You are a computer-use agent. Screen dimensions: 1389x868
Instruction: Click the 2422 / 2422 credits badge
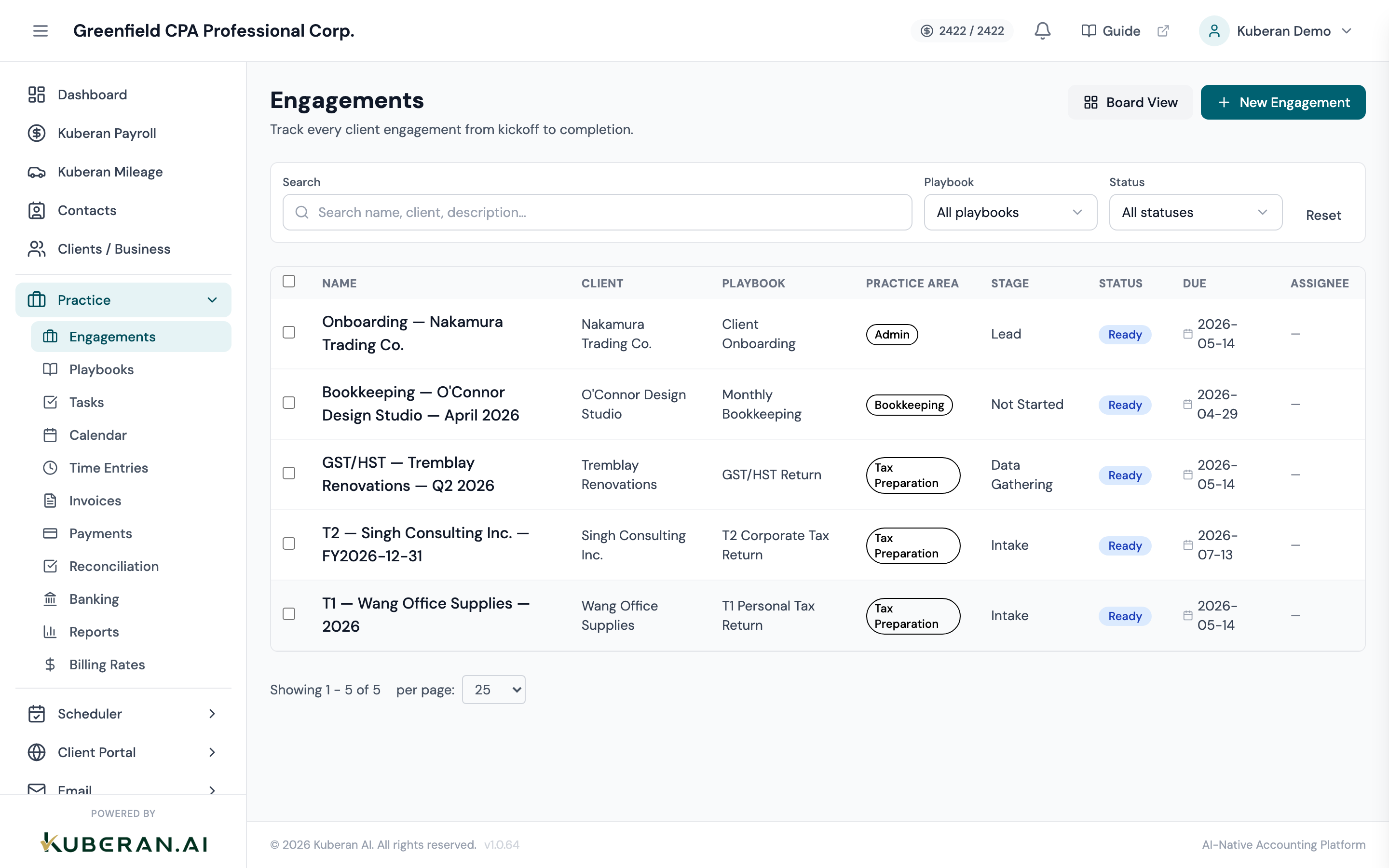[962, 30]
